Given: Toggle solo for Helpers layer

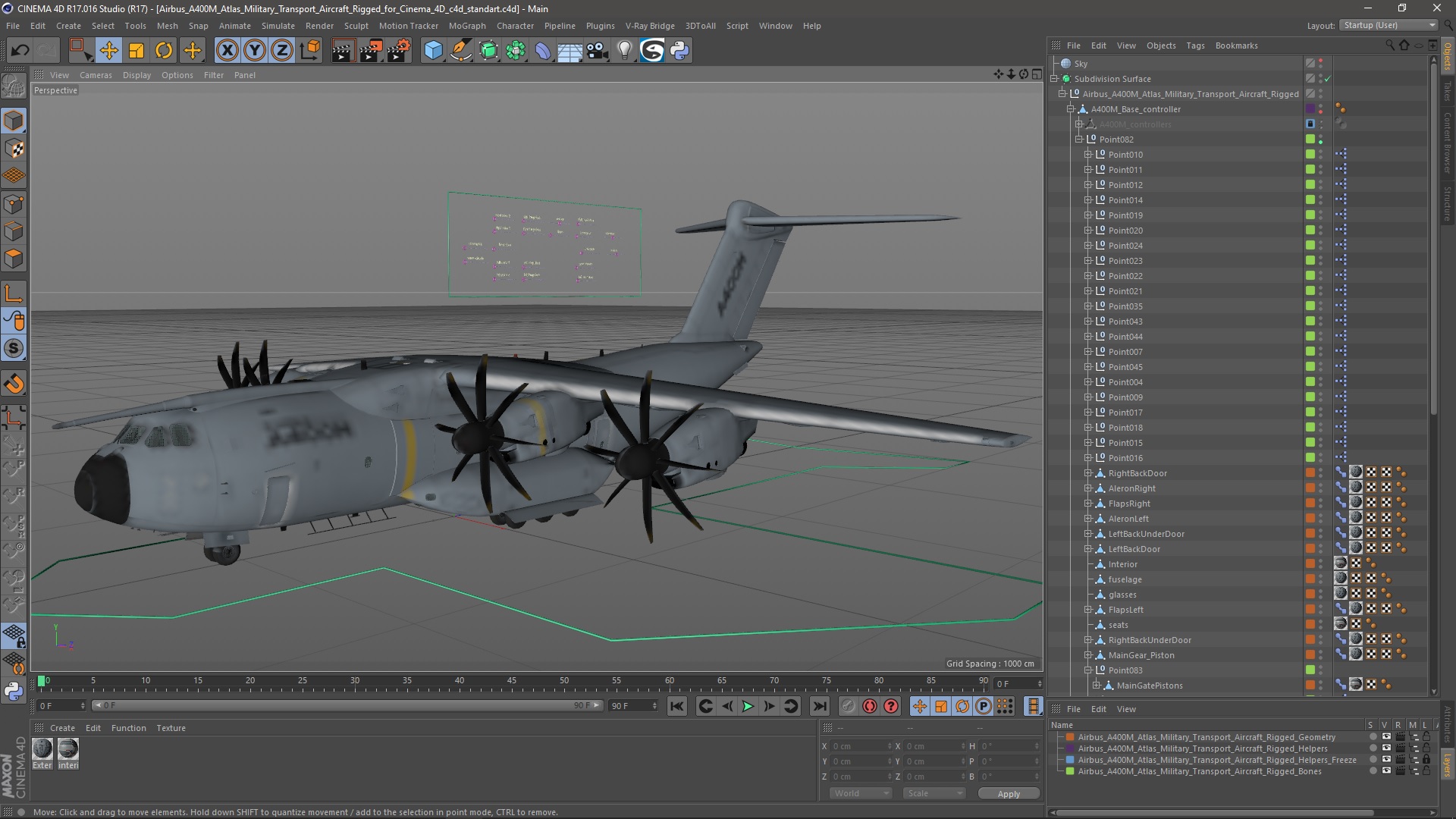Looking at the screenshot, I should point(1373,748).
